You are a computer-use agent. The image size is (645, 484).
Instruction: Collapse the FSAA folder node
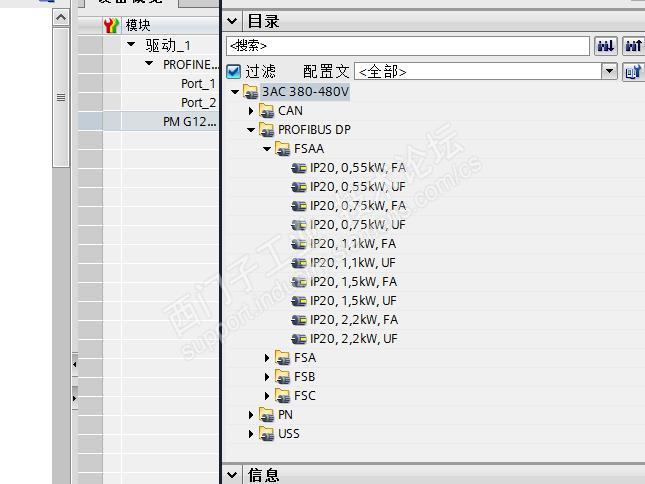tap(267, 149)
